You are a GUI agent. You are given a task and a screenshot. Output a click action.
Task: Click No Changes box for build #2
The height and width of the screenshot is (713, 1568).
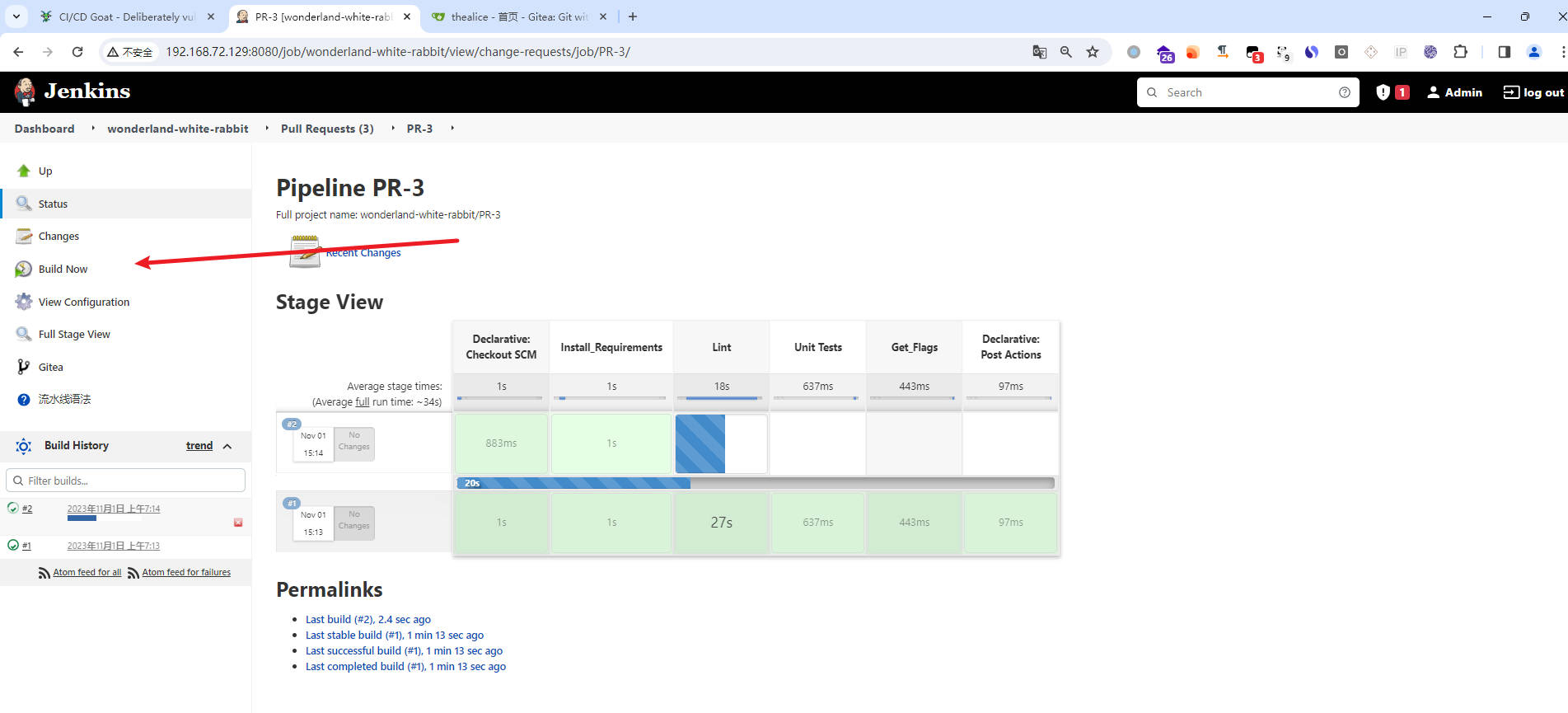point(354,443)
